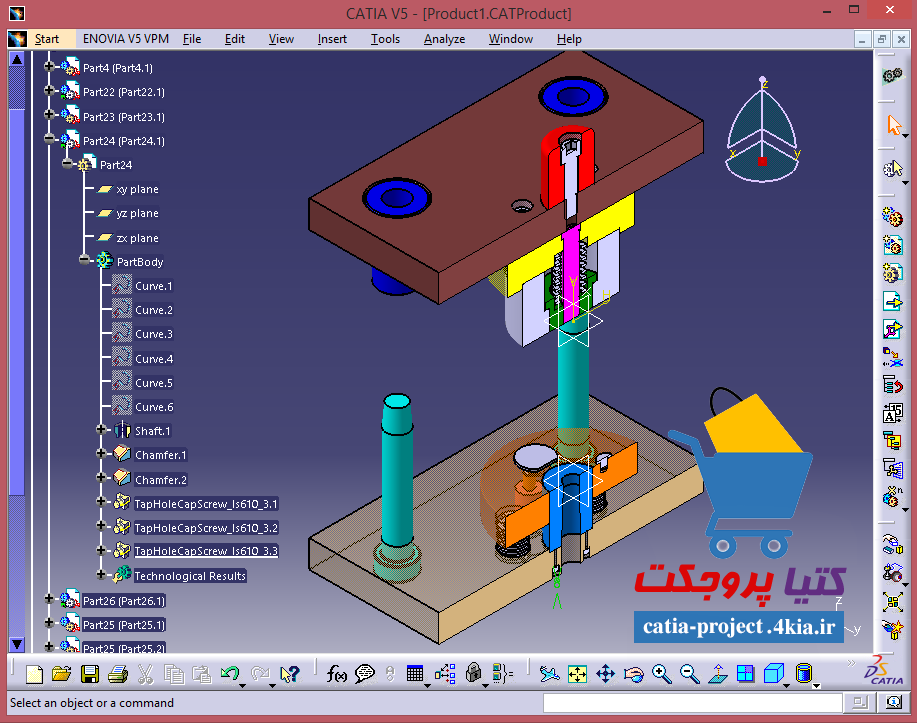Expand the Chamfer.1 feature node
917x723 pixels.
click(x=101, y=454)
